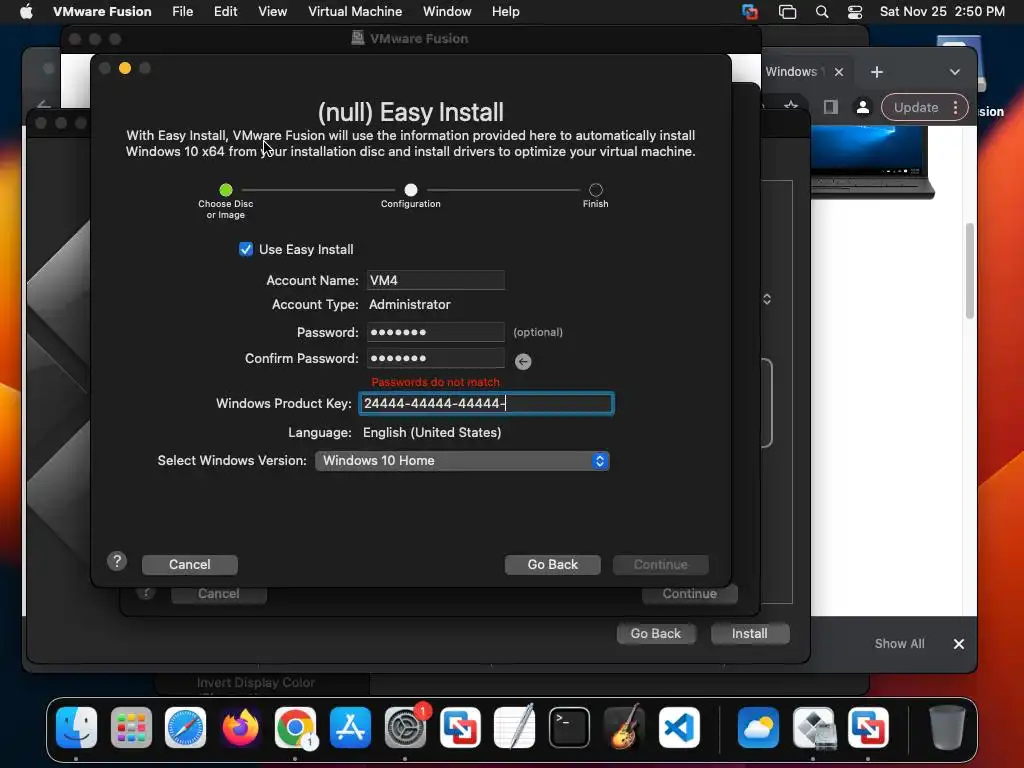Open the Edit menu
The width and height of the screenshot is (1024, 768).
coord(225,11)
